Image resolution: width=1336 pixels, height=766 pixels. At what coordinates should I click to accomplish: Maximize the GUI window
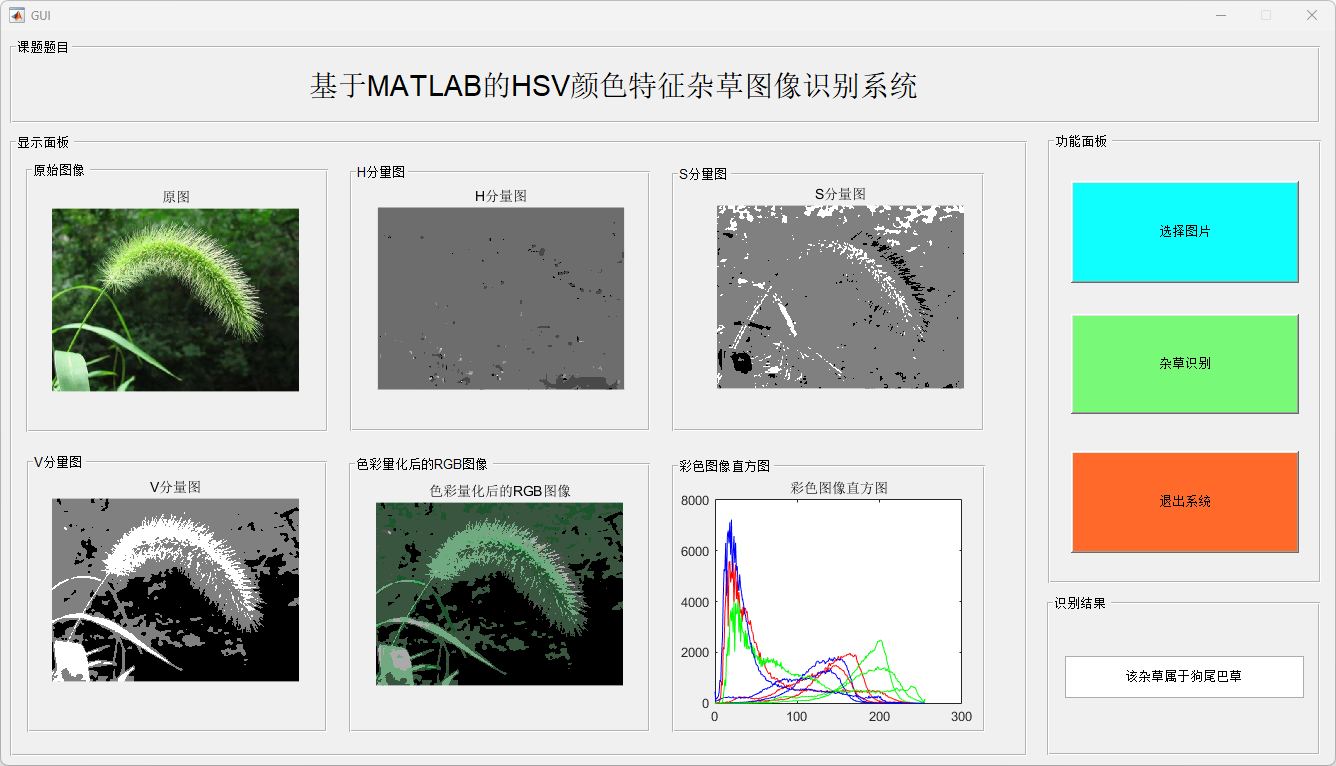pyautogui.click(x=1266, y=15)
